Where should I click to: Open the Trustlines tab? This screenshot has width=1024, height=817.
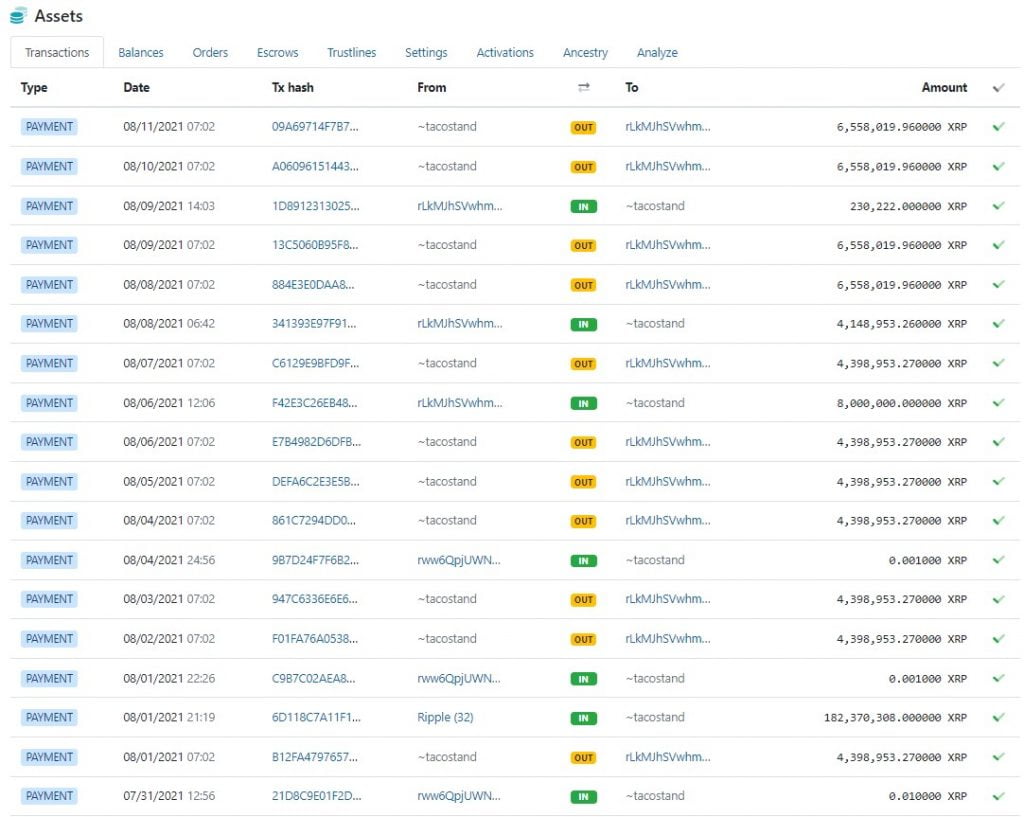tap(351, 52)
